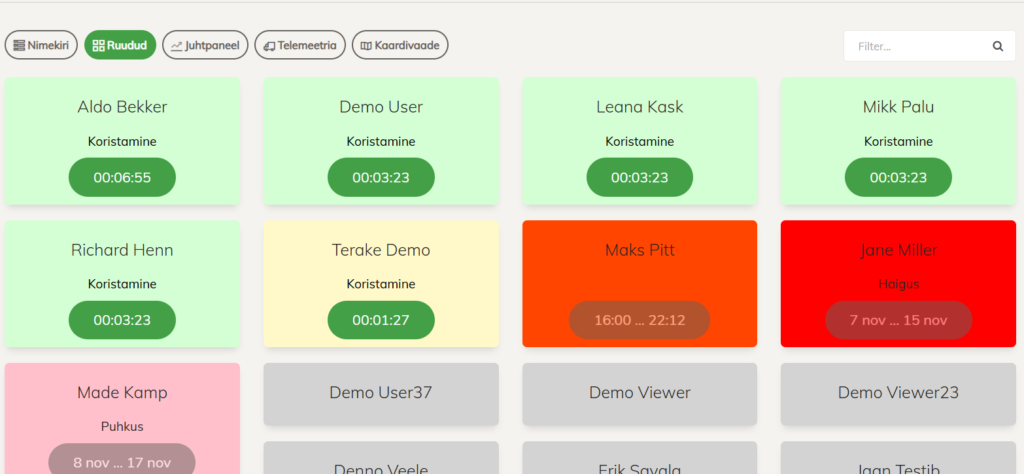Select the Ruudud grid view tab

120,45
